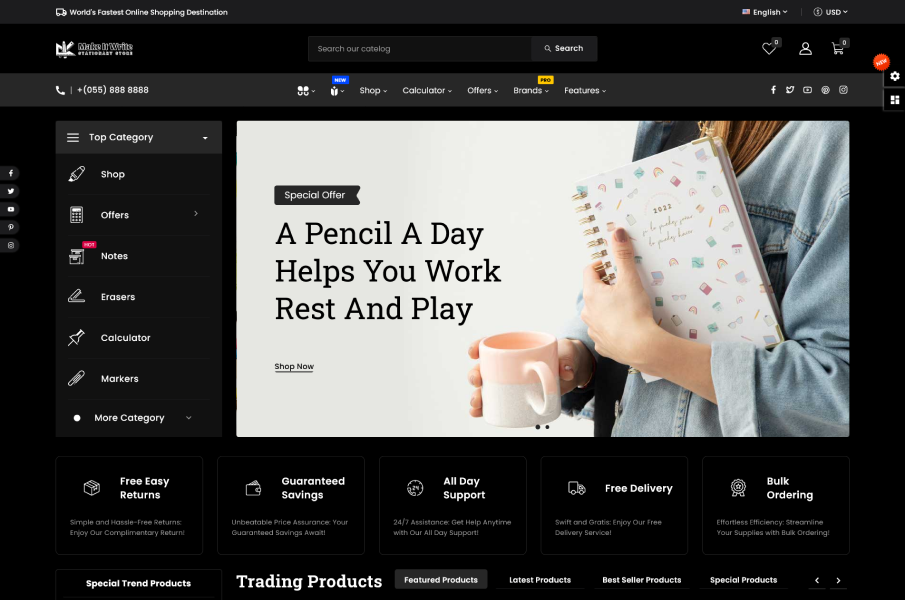
Task: Click the Facebook icon in navigation bar
Action: click(x=773, y=90)
